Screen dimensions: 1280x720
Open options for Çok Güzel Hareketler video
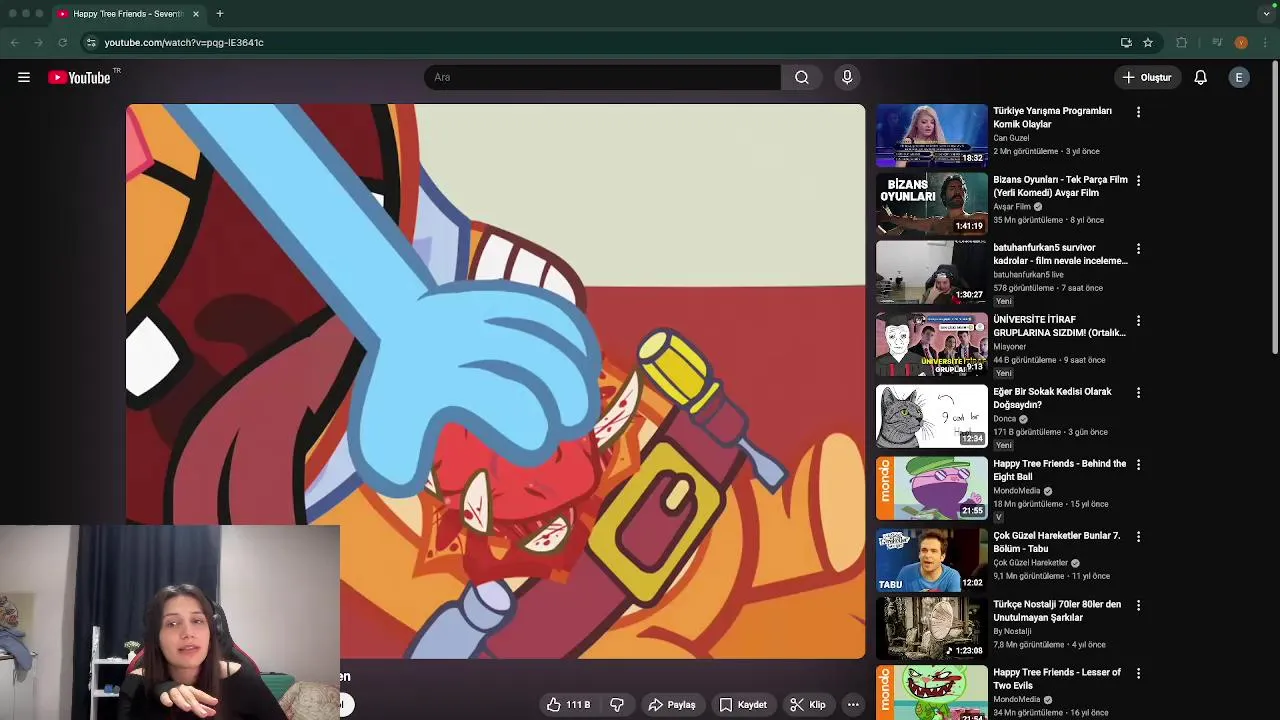[1138, 537]
